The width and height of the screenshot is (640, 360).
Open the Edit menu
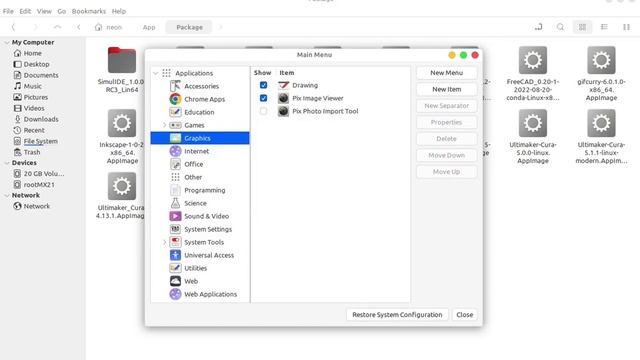pos(25,11)
